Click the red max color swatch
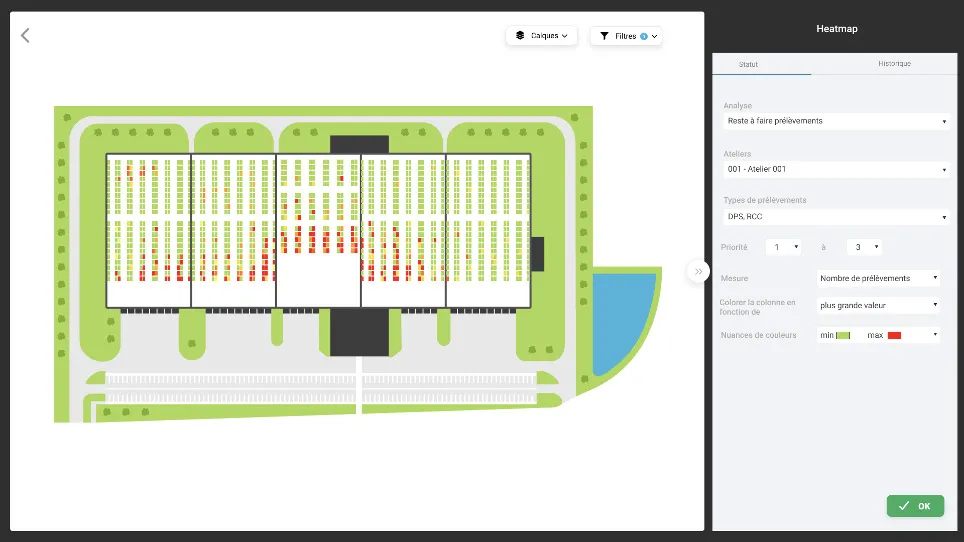 tap(894, 335)
